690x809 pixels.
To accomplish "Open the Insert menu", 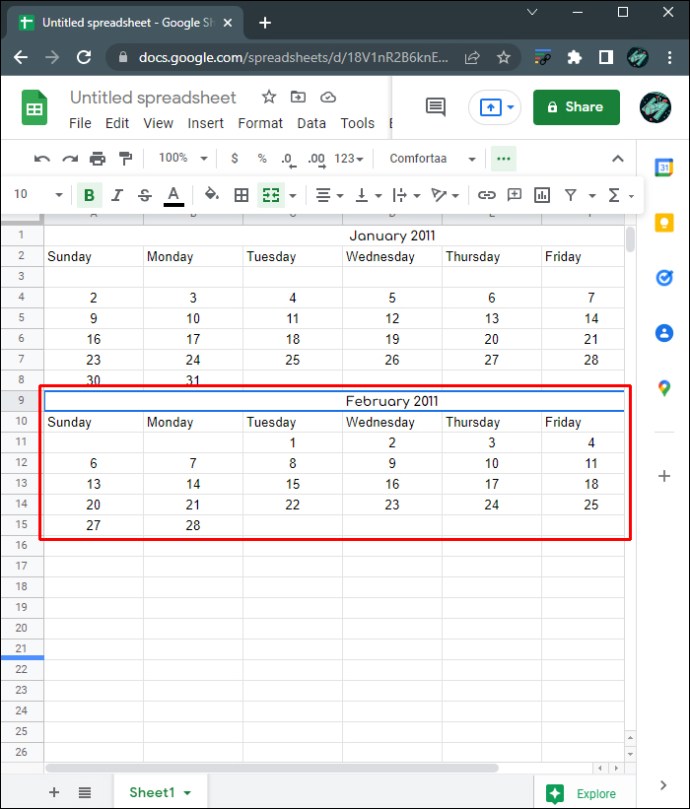I will [x=205, y=123].
